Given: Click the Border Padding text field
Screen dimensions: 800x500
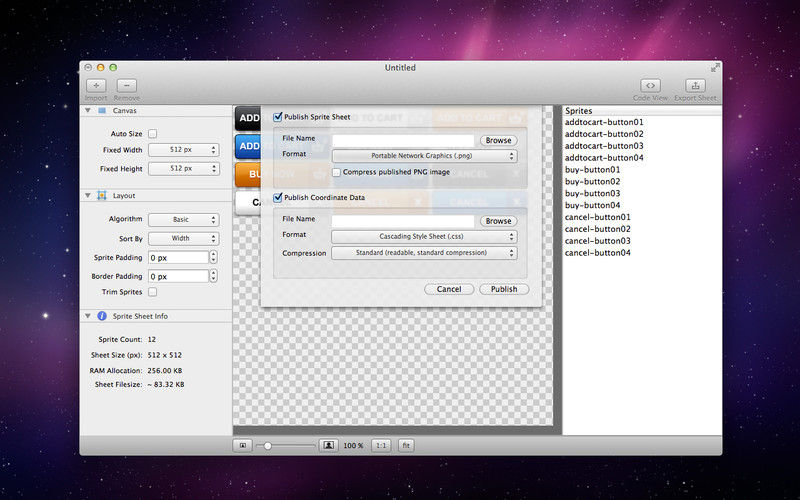Looking at the screenshot, I should pyautogui.click(x=179, y=276).
